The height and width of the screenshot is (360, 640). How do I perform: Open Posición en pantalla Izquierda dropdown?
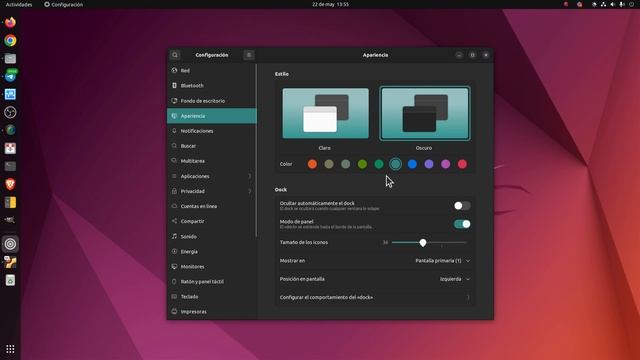coord(455,279)
